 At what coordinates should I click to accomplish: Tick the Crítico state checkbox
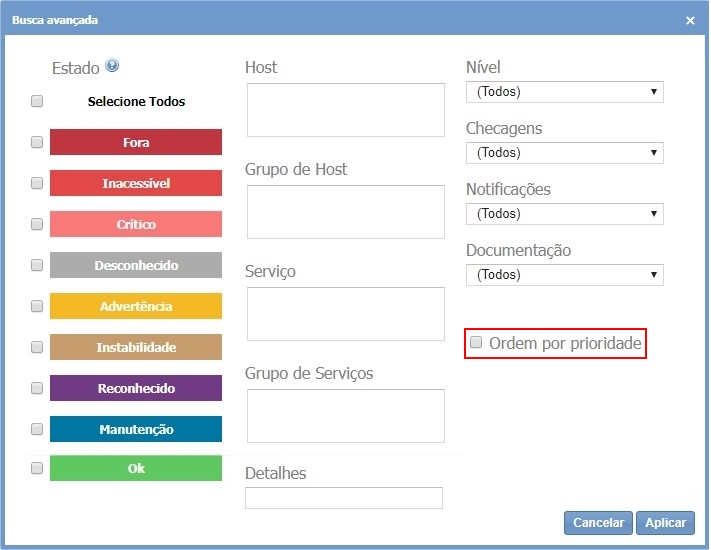[37, 224]
